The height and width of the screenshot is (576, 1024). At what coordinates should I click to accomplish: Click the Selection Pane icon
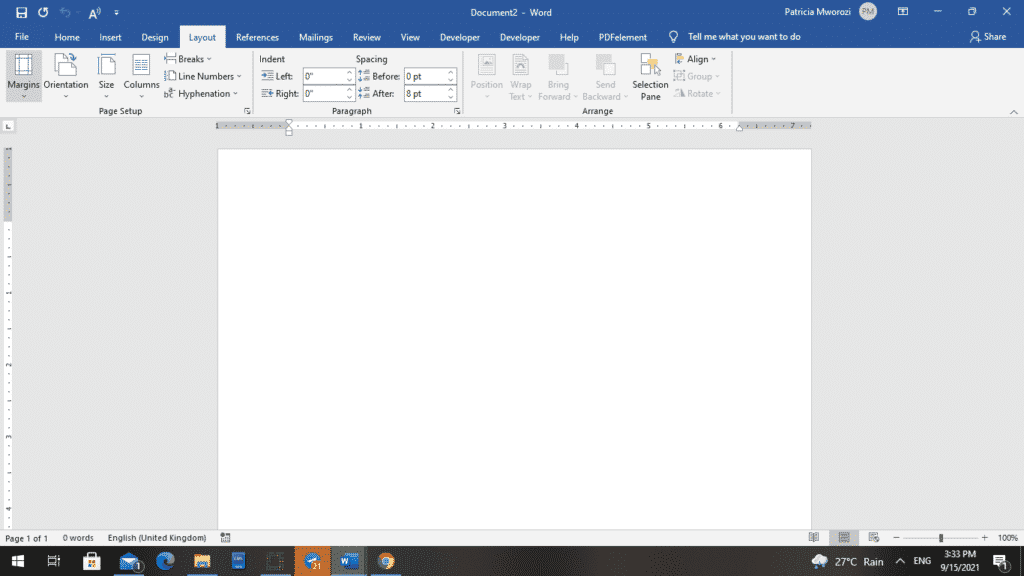649,76
